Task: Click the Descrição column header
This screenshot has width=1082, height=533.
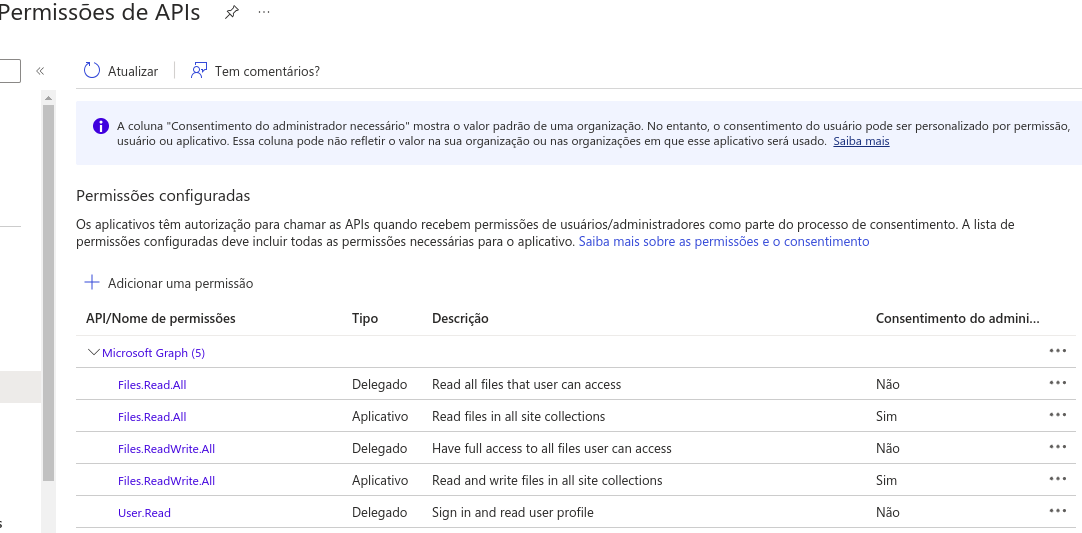Action: 460,318
